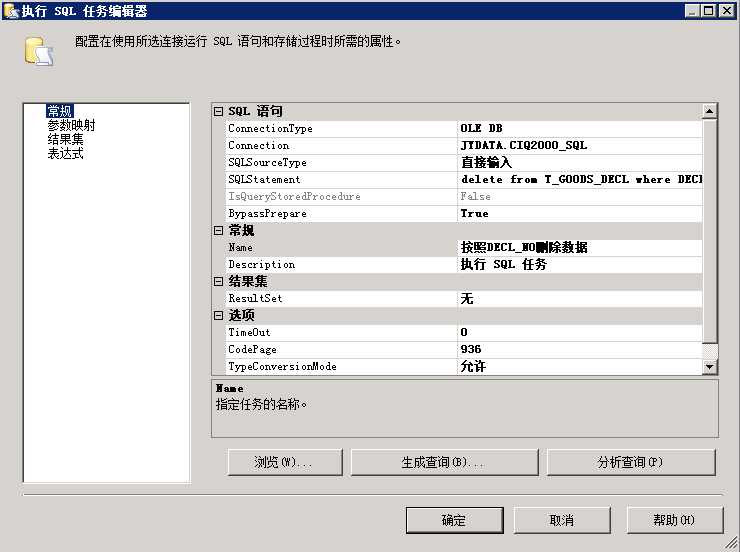This screenshot has width=740, height=552.
Task: Click the SQLStatement delete from value
Action: [x=580, y=179]
